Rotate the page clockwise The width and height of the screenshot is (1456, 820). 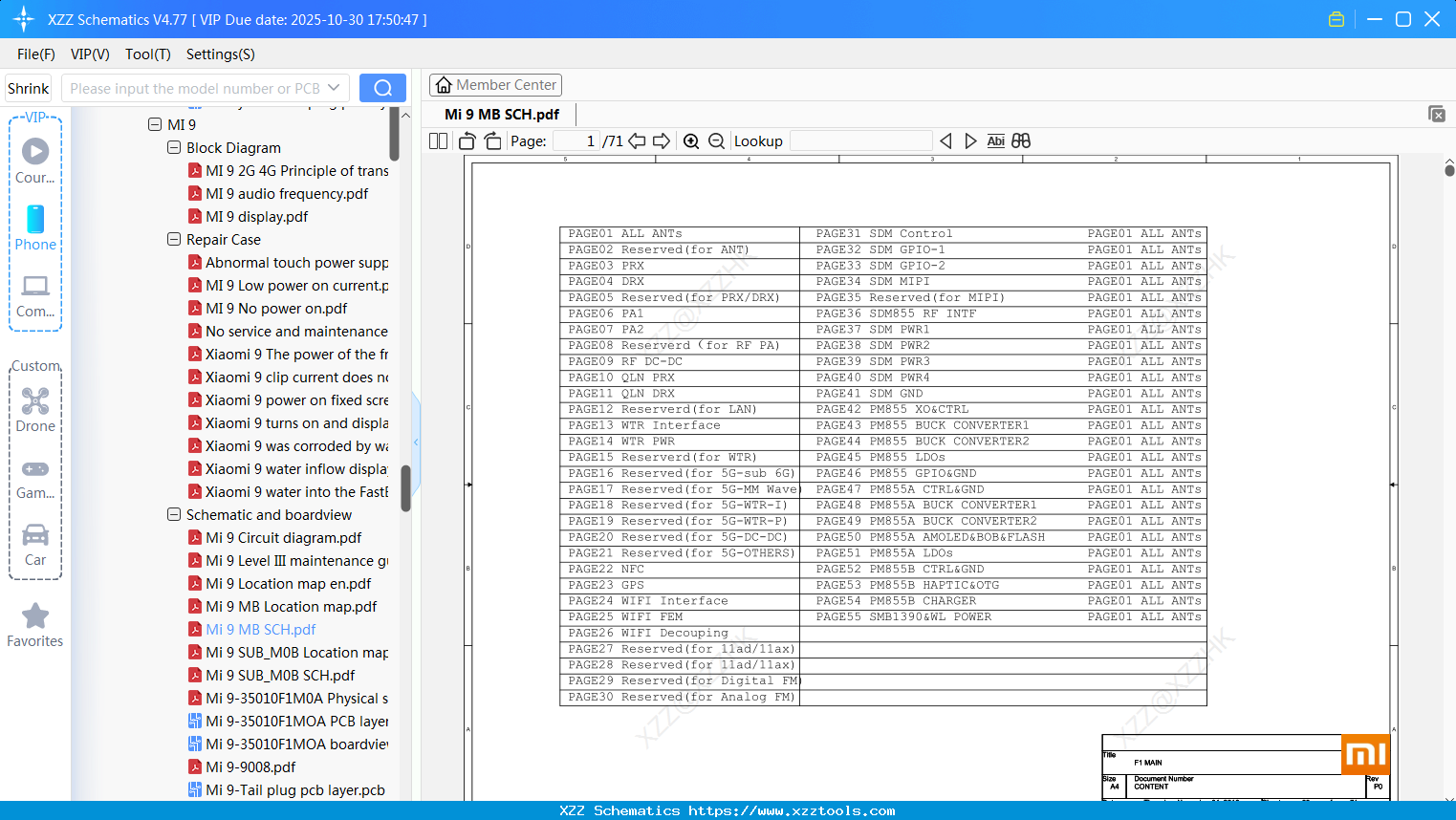pyautogui.click(x=493, y=141)
